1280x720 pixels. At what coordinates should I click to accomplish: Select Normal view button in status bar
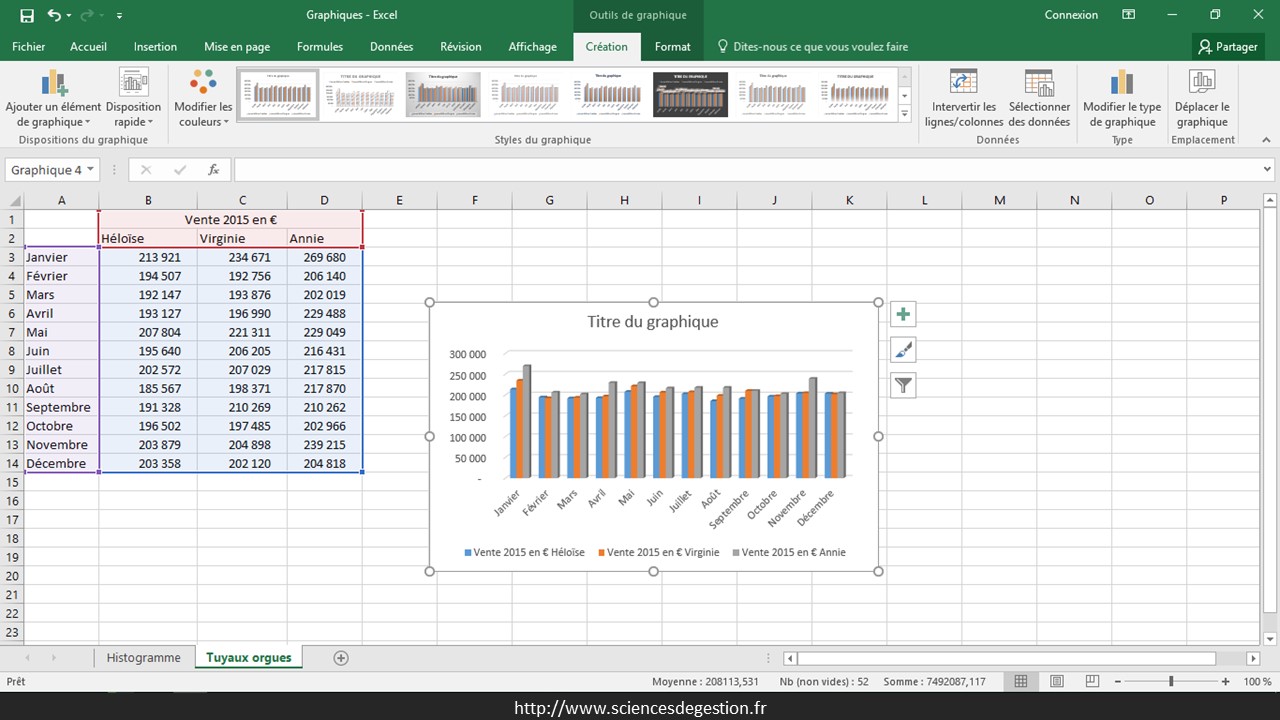tap(1021, 681)
